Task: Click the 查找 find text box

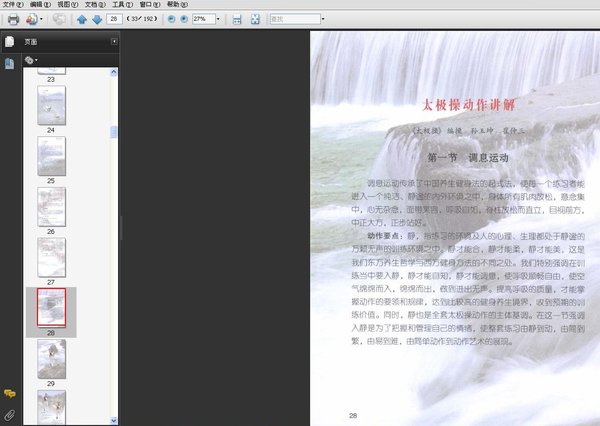Action: coord(295,19)
